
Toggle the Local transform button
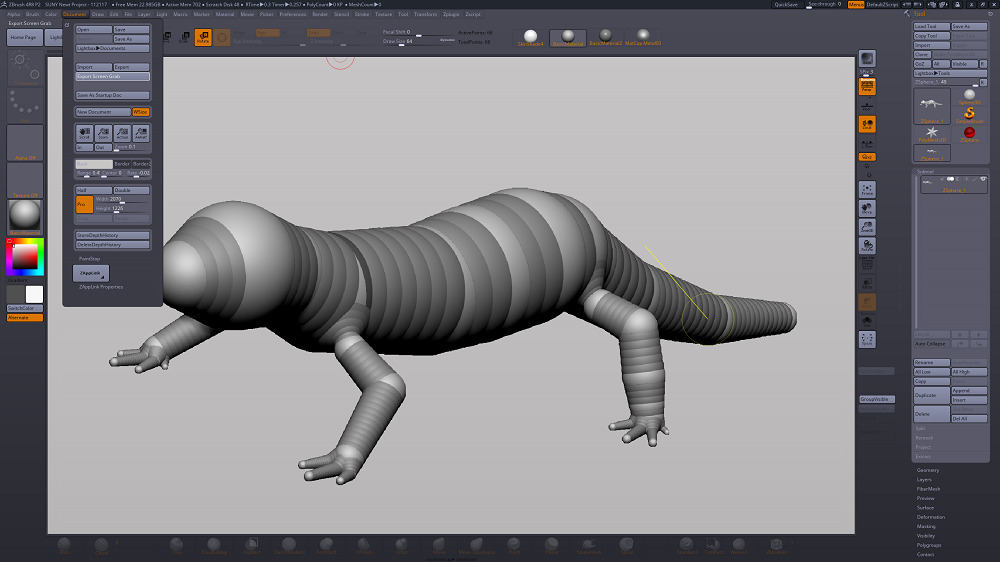coord(867,124)
